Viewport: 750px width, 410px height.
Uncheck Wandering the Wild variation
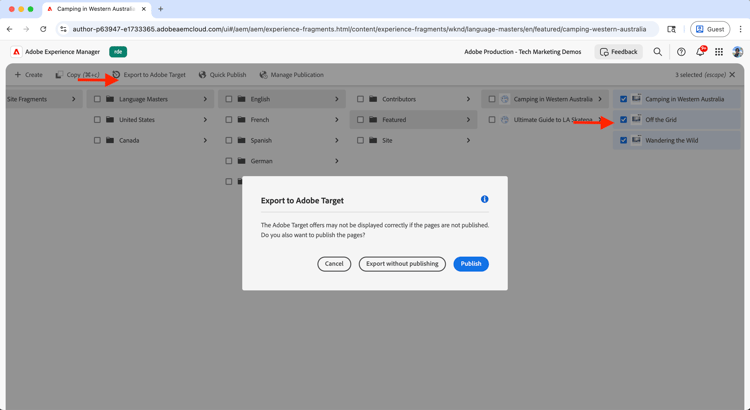tap(623, 140)
